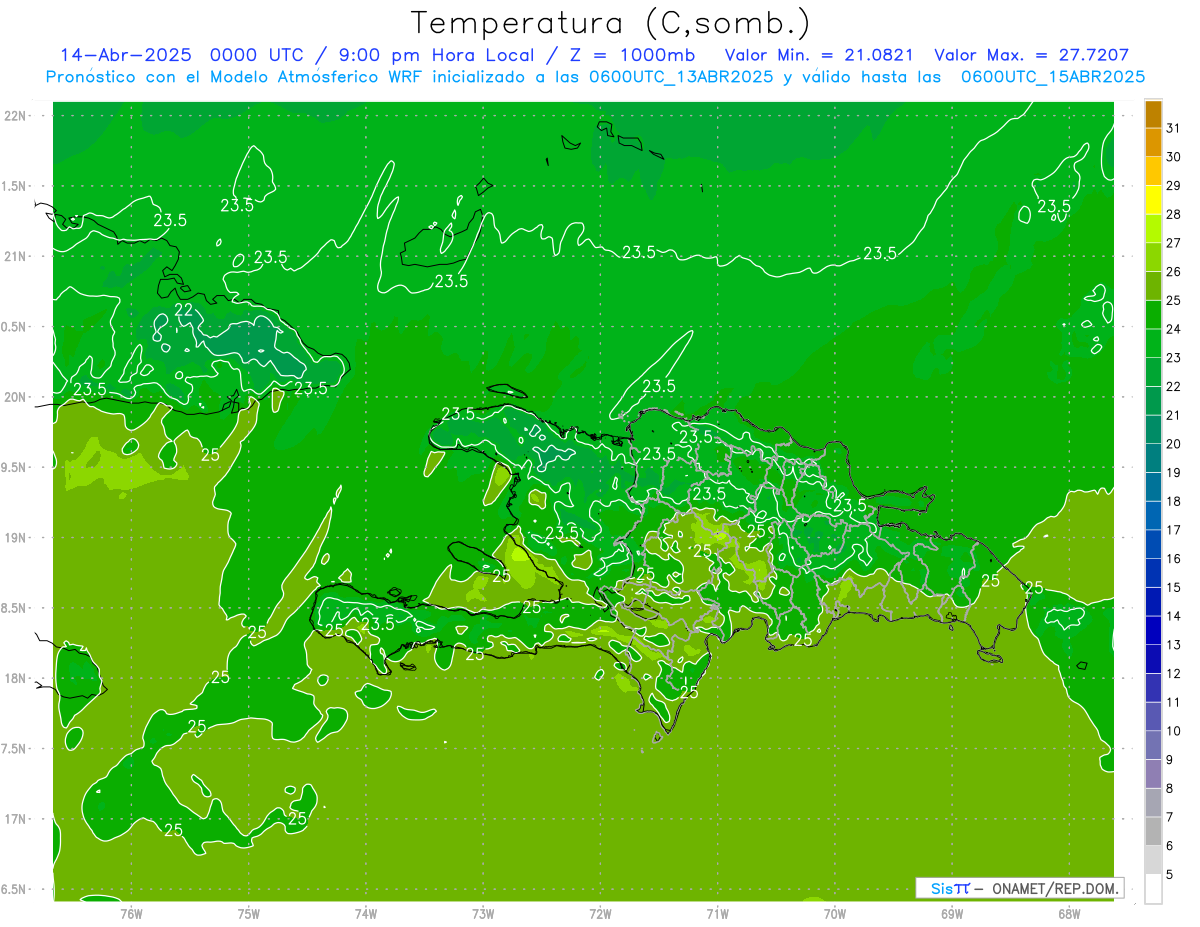Click the '76W' longitude axis label

coord(132,913)
